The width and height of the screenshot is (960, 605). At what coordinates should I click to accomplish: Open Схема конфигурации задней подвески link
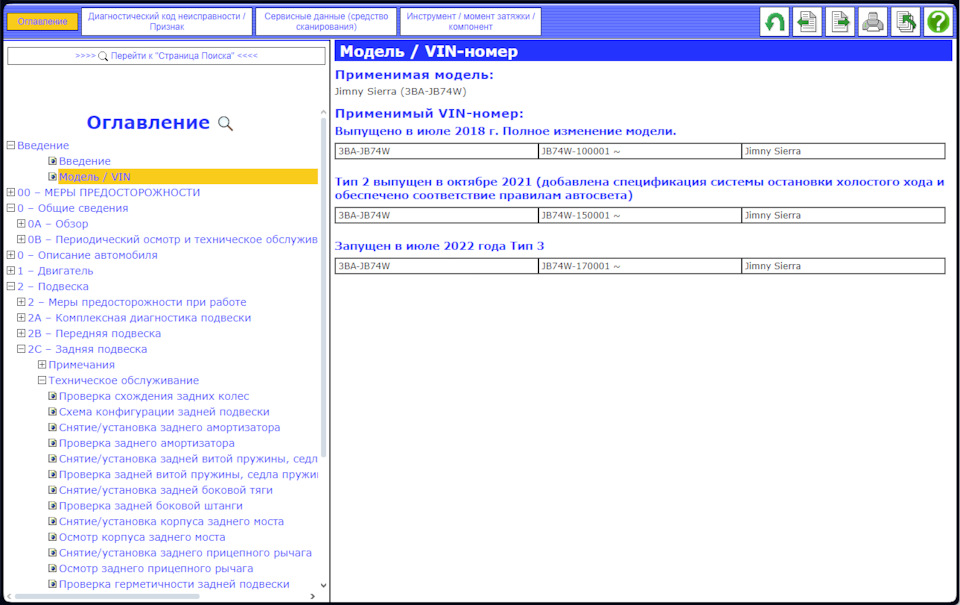[x=164, y=412]
